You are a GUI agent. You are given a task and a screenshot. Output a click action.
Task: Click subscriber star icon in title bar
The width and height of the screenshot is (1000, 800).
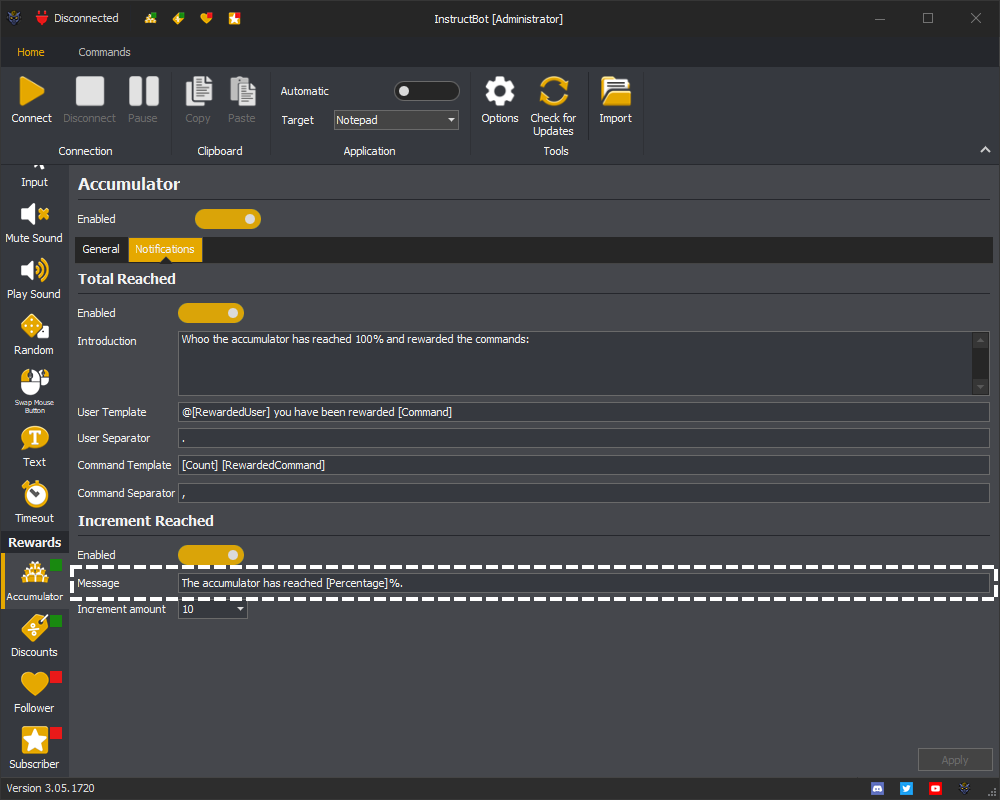click(x=235, y=19)
